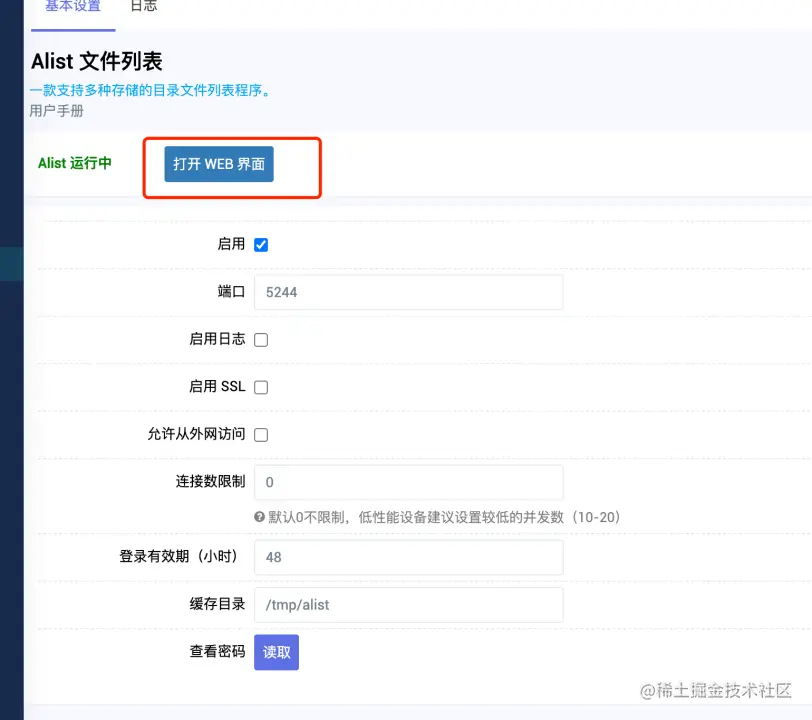
Task: Click the 读取 button for 查看密码
Action: [277, 652]
